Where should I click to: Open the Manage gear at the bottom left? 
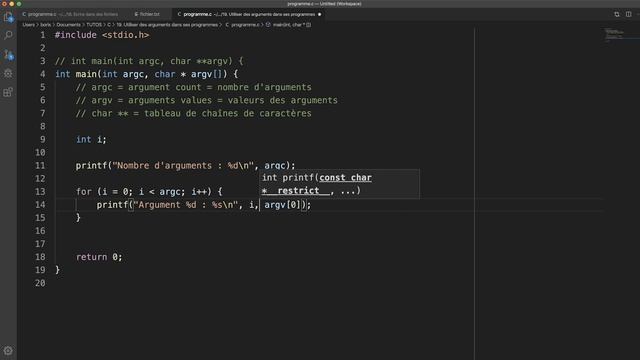pos(8,351)
